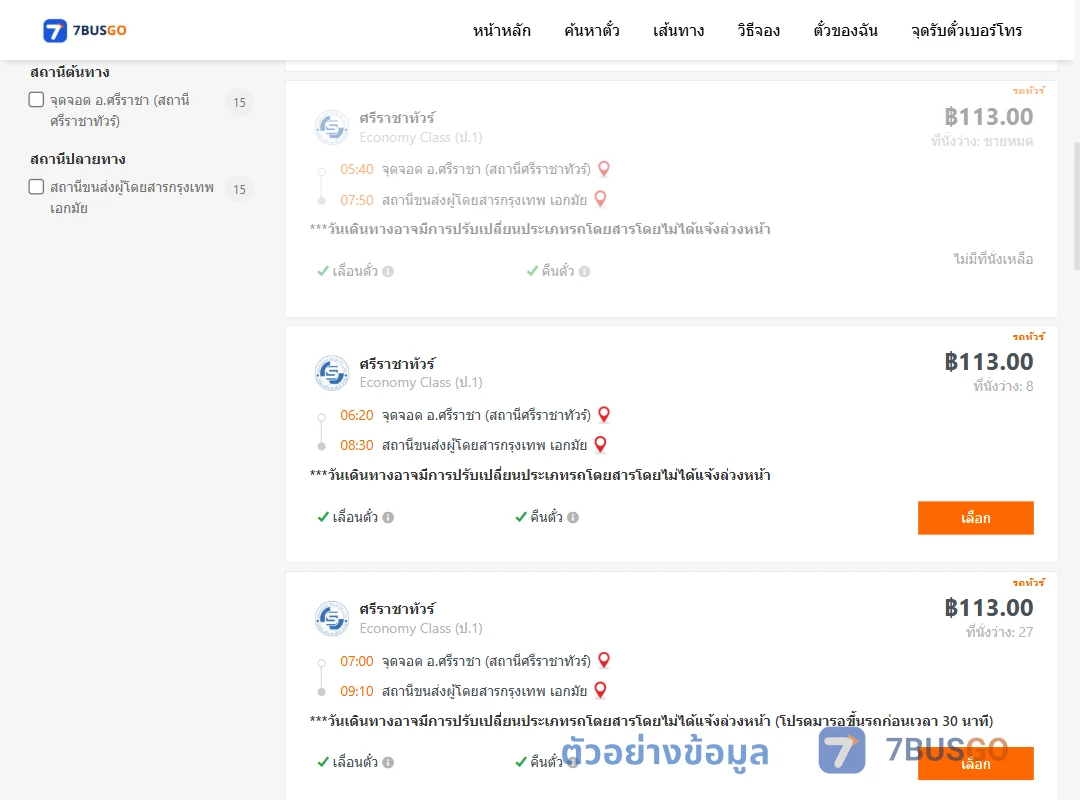Open ค้นหาตั๋ว menu item

tap(592, 30)
